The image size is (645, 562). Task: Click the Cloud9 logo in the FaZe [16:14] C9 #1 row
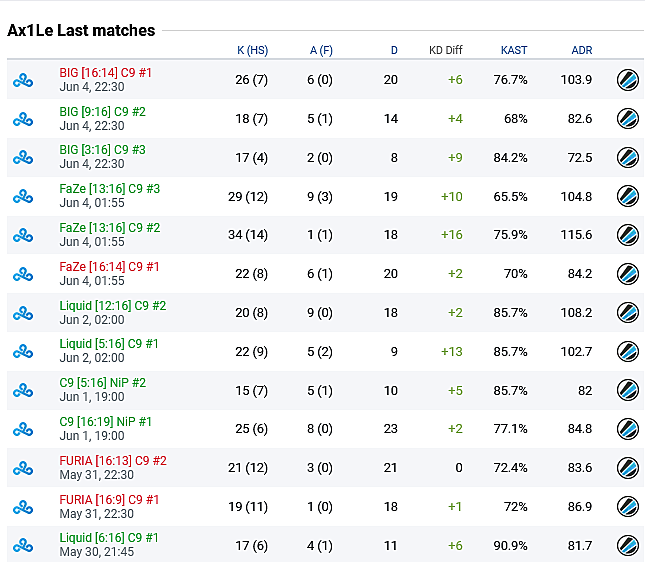23,274
